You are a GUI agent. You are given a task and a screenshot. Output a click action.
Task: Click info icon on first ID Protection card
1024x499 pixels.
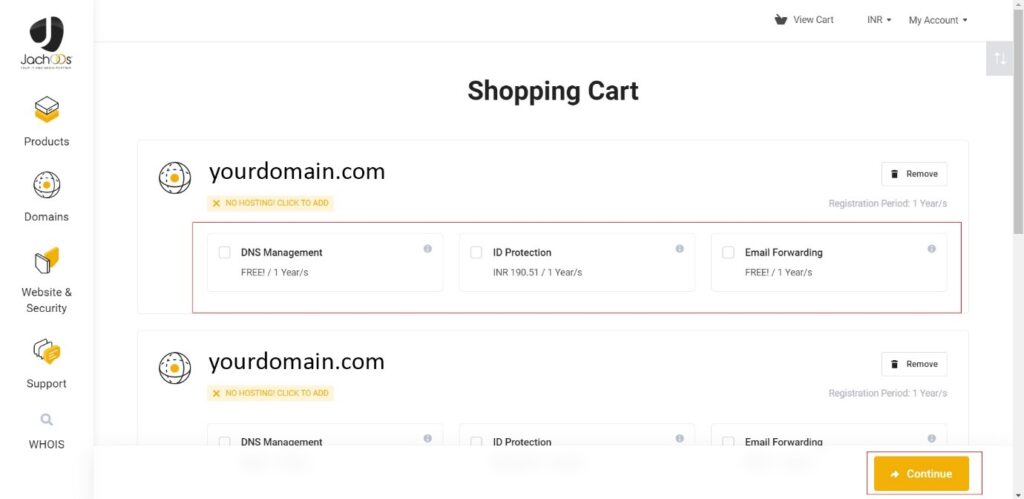[x=679, y=248]
